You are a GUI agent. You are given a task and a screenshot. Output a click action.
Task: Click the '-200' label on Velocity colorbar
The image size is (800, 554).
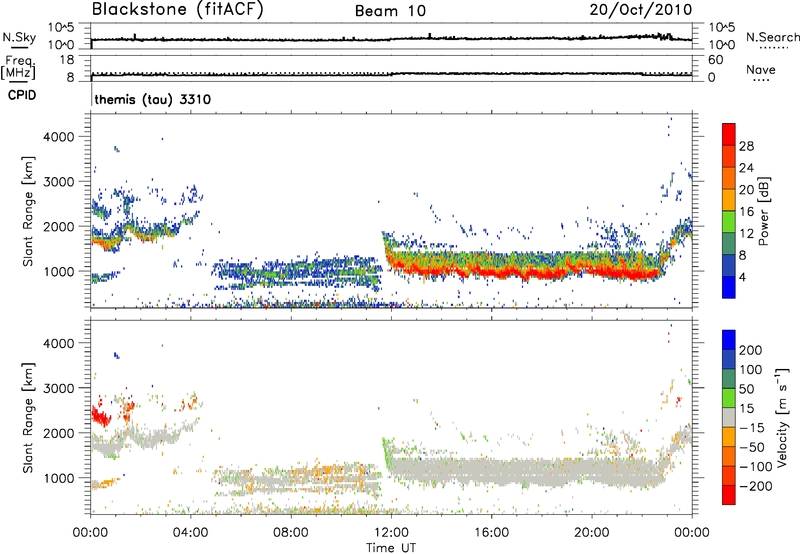[756, 486]
